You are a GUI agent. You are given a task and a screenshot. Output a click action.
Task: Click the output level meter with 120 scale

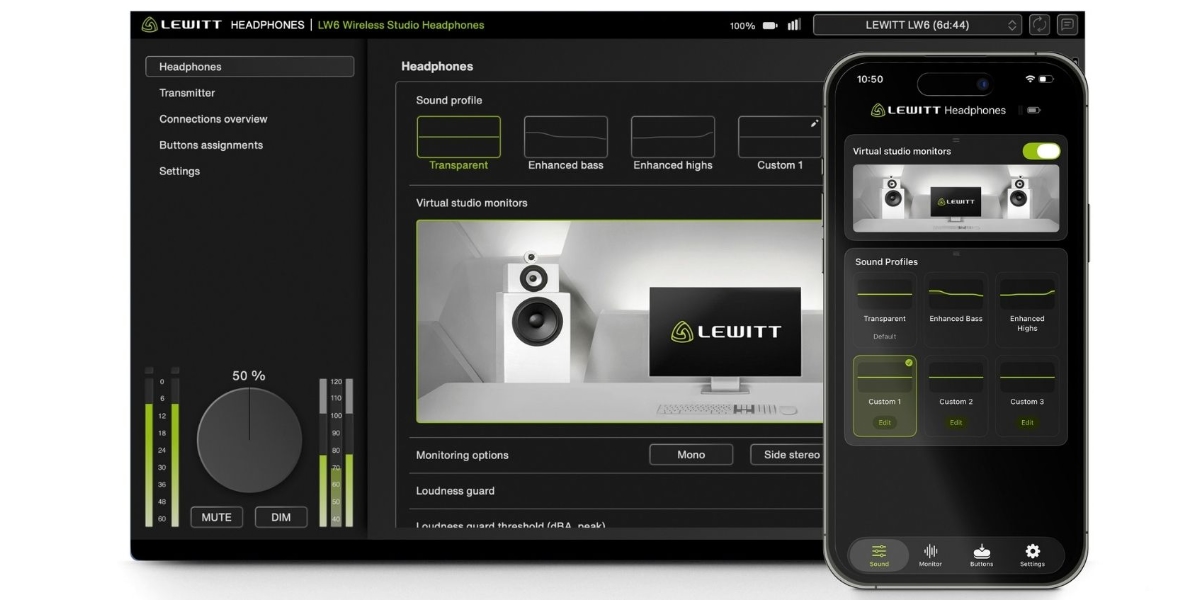click(x=336, y=452)
